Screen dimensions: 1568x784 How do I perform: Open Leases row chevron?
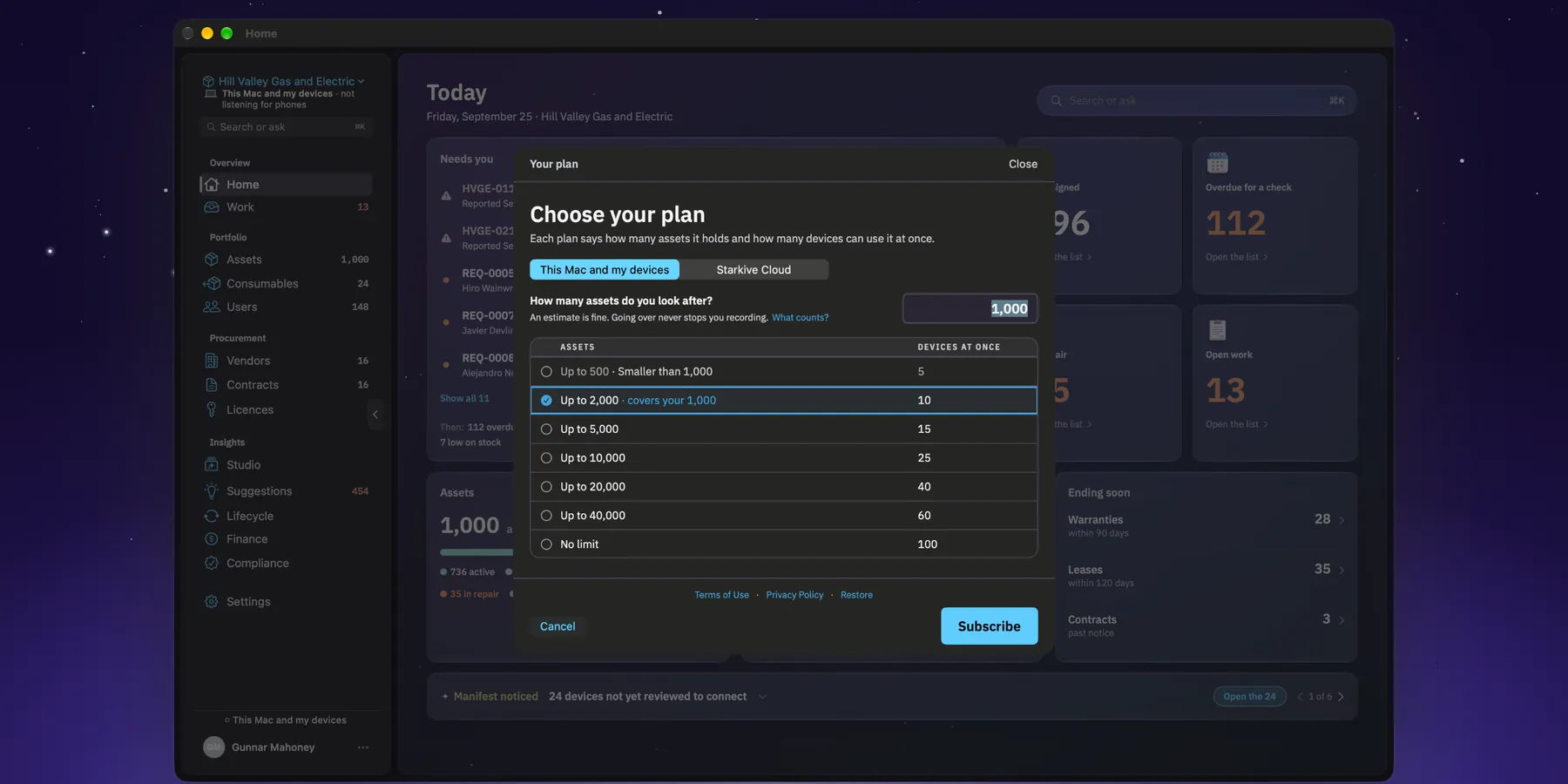(1342, 570)
